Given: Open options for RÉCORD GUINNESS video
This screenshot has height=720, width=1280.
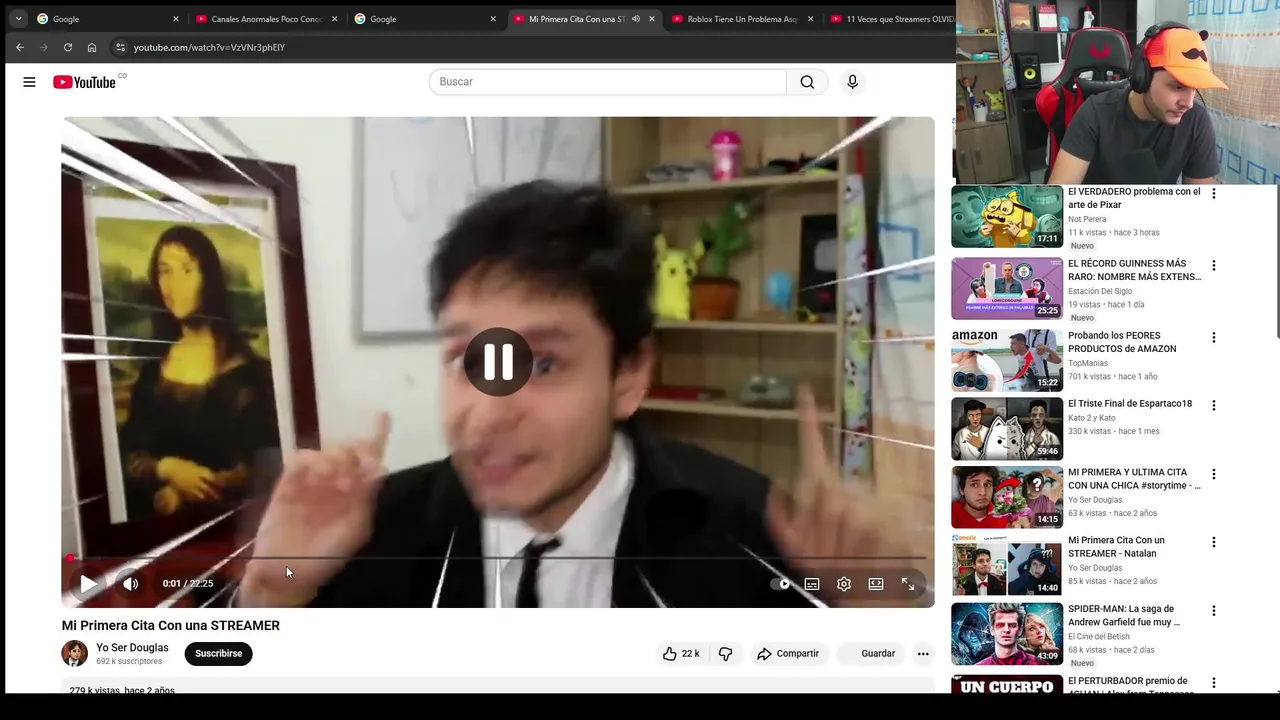Looking at the screenshot, I should click(1214, 265).
